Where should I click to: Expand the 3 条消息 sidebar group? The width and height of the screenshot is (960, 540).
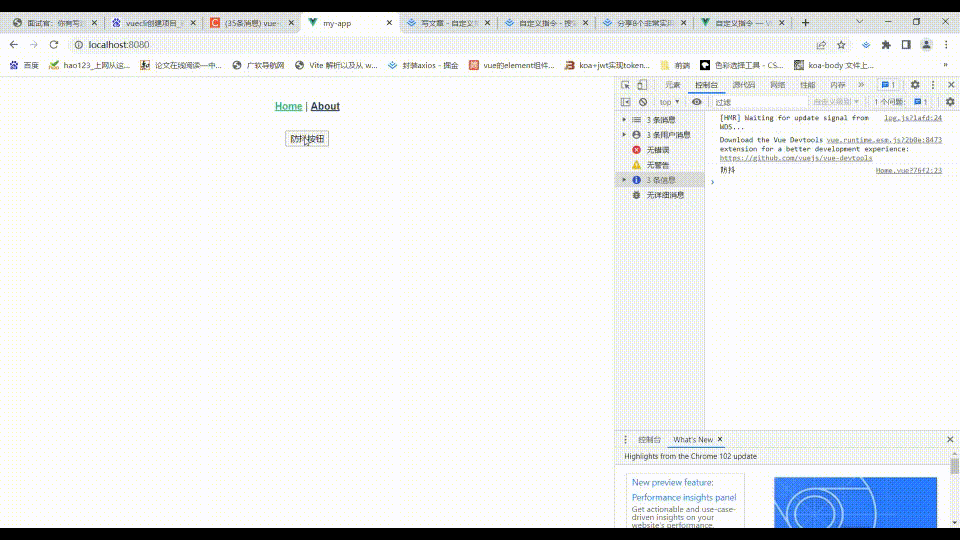(x=624, y=120)
